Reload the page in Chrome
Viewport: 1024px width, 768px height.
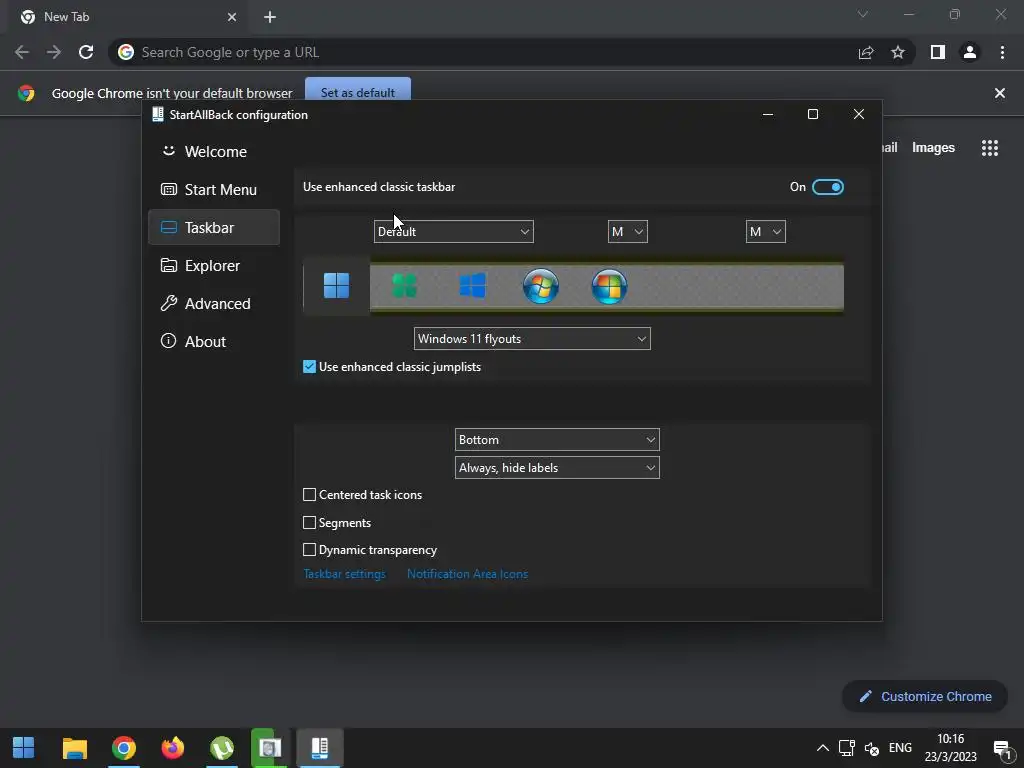click(86, 52)
